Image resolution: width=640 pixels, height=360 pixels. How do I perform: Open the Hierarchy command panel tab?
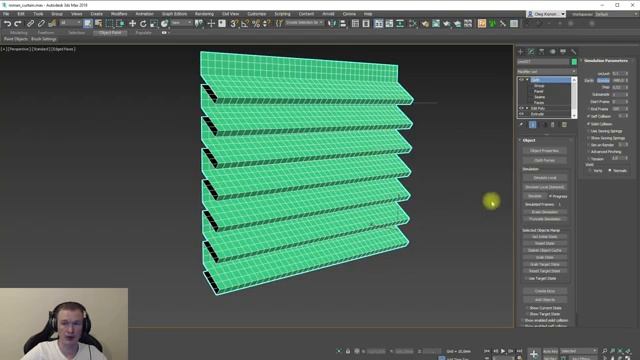542,51
